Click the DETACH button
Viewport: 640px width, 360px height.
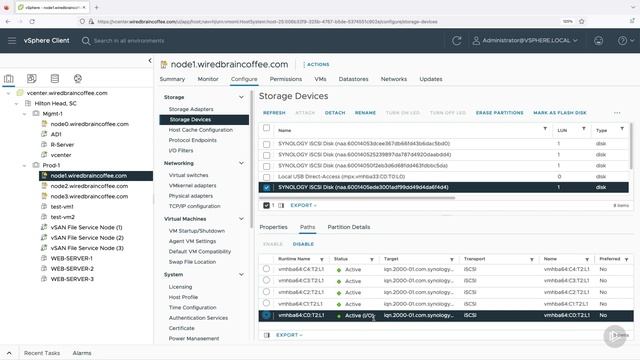pos(335,113)
